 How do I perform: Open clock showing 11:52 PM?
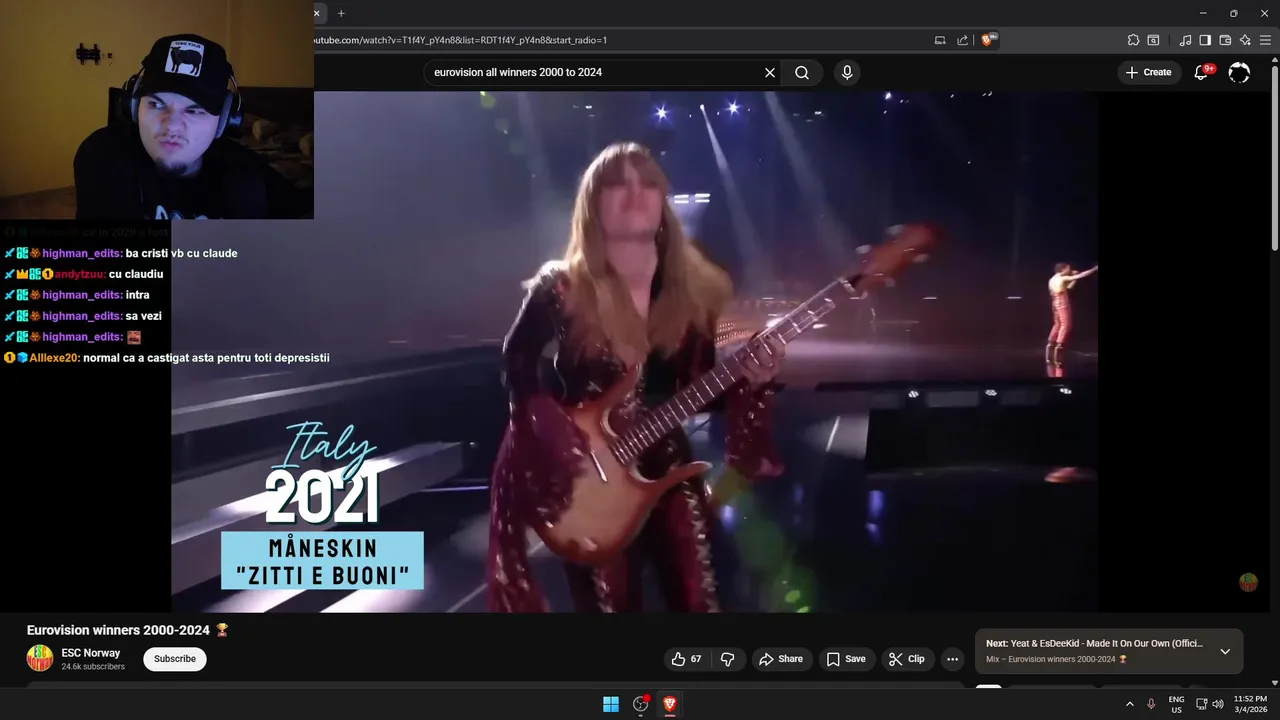click(x=1251, y=704)
